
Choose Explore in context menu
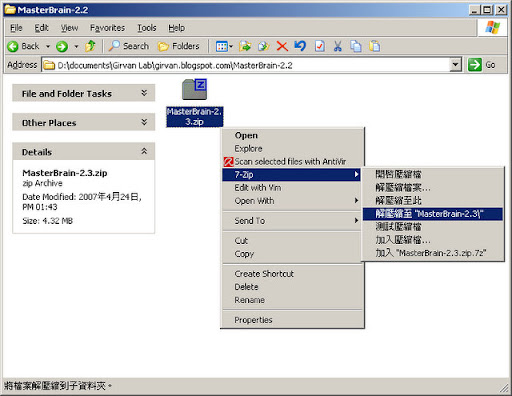click(292, 148)
